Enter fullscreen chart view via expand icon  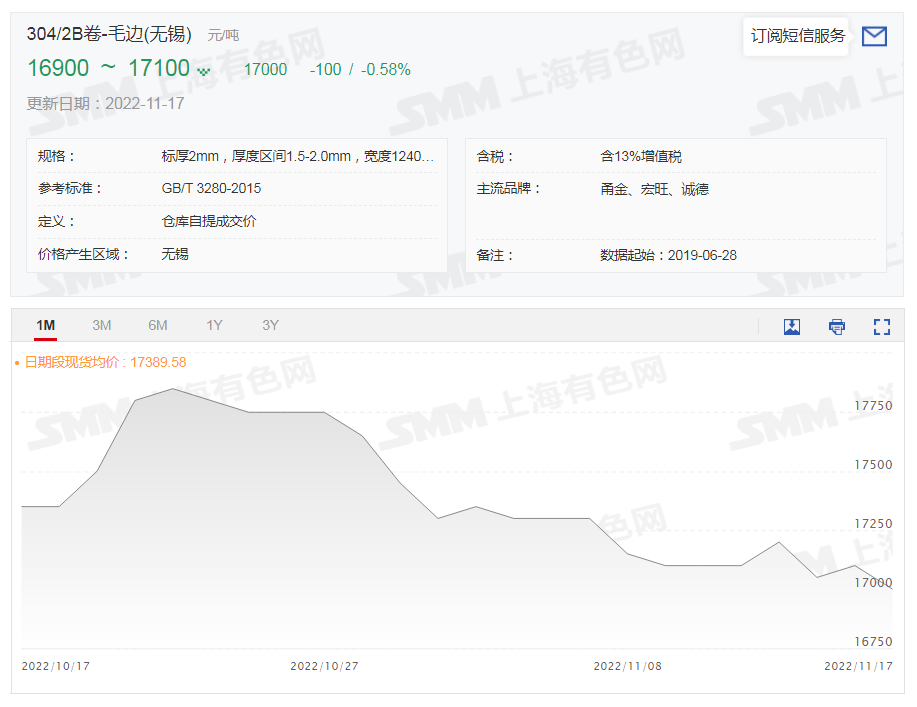881,326
